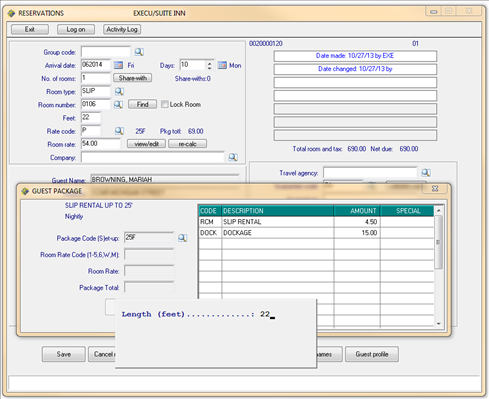Click the package list scrollbar thumb

coord(438,242)
